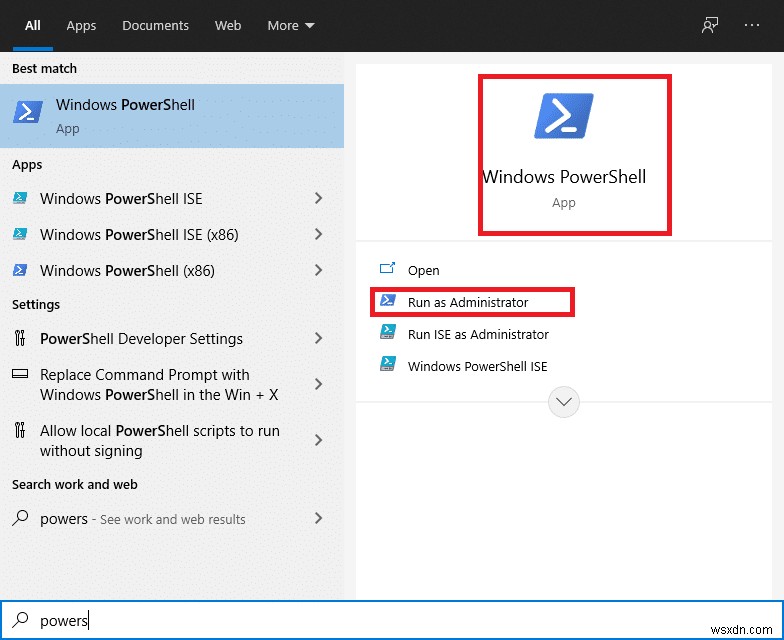
Task: Open the three-dots options menu
Action: 752,25
